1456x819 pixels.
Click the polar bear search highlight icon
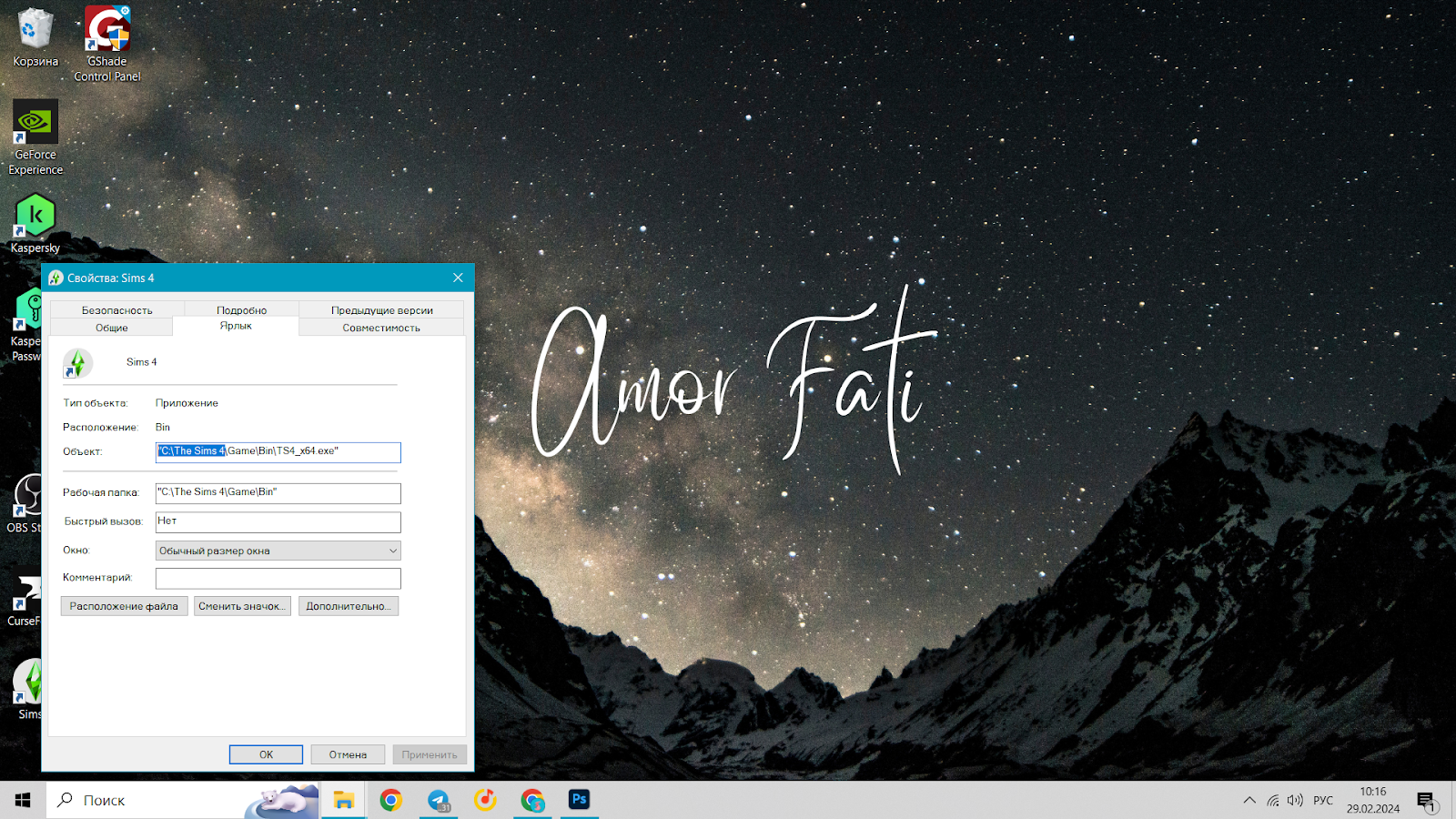coord(282,800)
